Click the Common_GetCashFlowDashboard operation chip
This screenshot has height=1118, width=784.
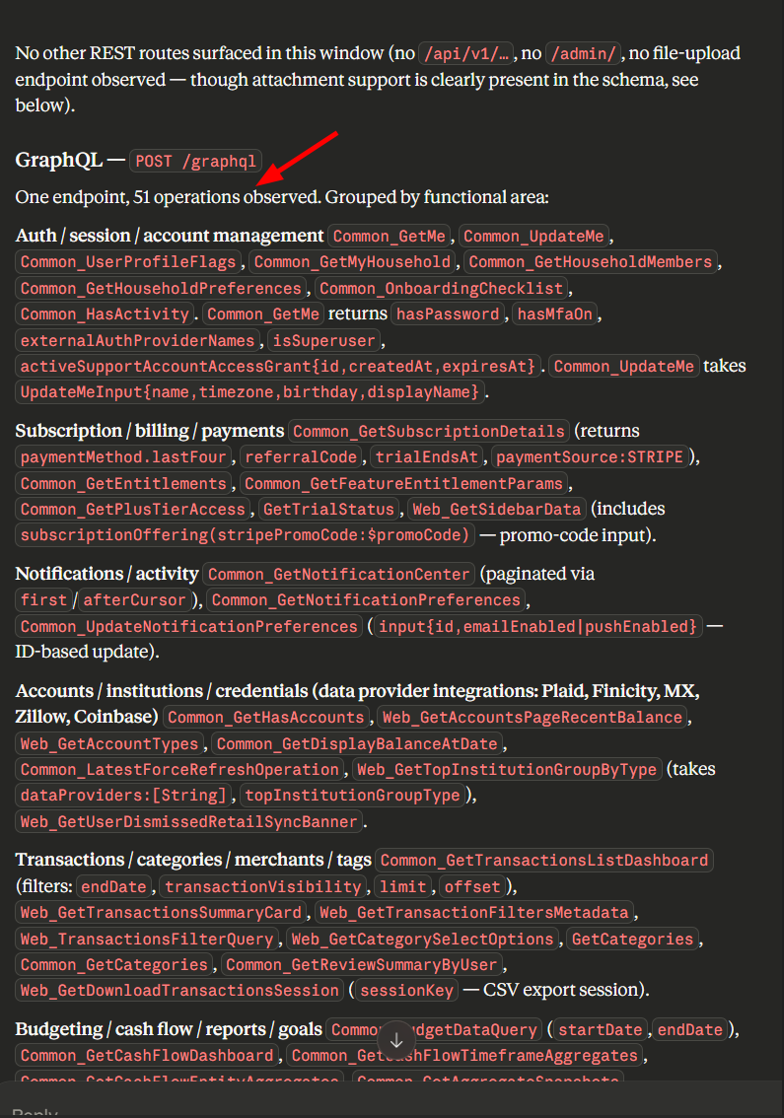147,1055
